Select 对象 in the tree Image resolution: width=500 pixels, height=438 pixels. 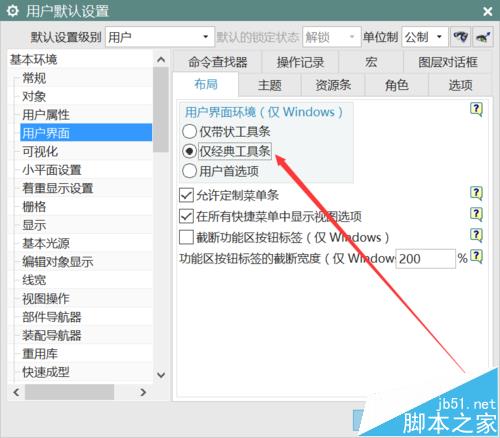tap(34, 96)
